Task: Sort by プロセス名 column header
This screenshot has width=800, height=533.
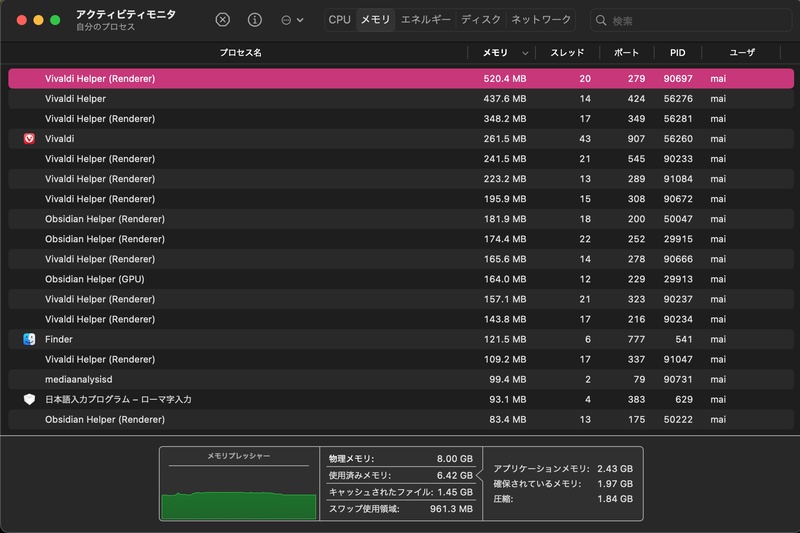Action: (240, 53)
